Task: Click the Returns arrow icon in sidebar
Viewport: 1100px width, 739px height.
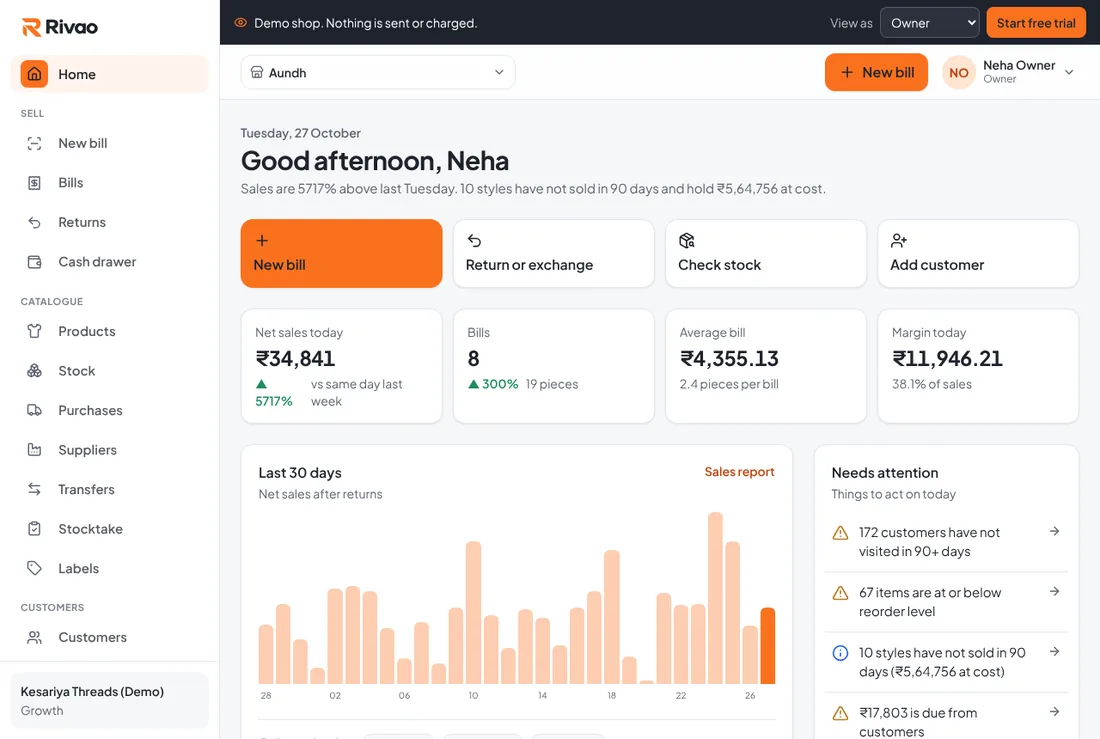Action: (34, 222)
